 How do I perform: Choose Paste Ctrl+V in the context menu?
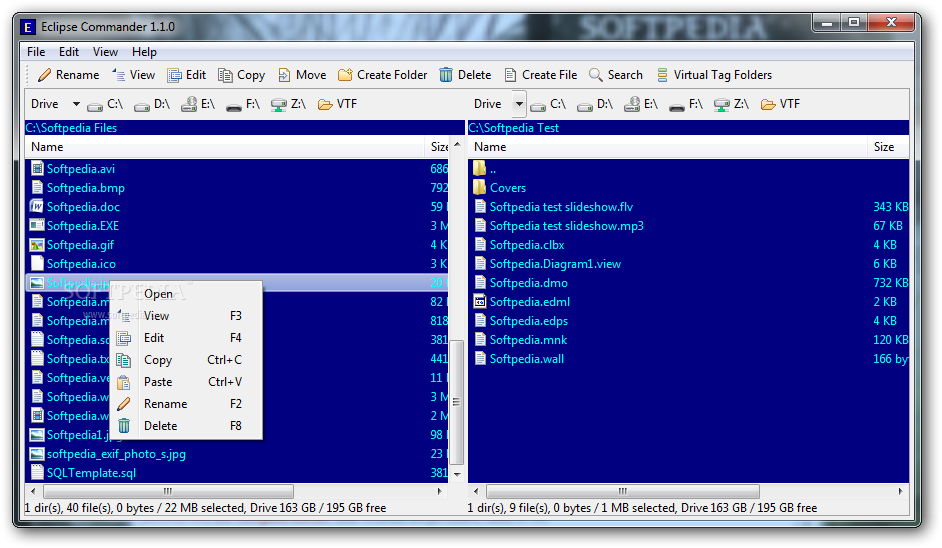click(186, 382)
